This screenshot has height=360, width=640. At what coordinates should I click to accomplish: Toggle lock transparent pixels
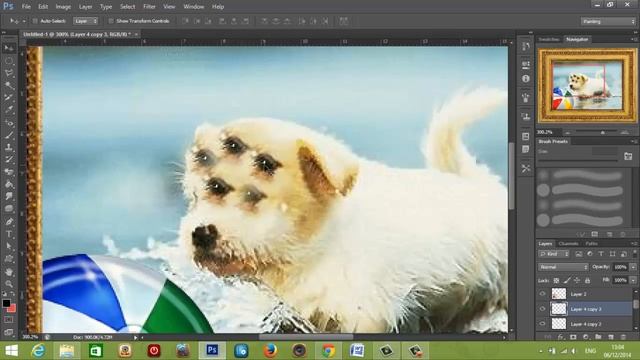click(x=556, y=280)
